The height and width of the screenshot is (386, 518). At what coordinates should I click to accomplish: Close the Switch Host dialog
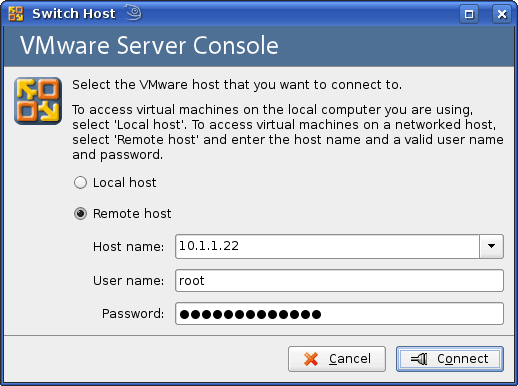[502, 14]
